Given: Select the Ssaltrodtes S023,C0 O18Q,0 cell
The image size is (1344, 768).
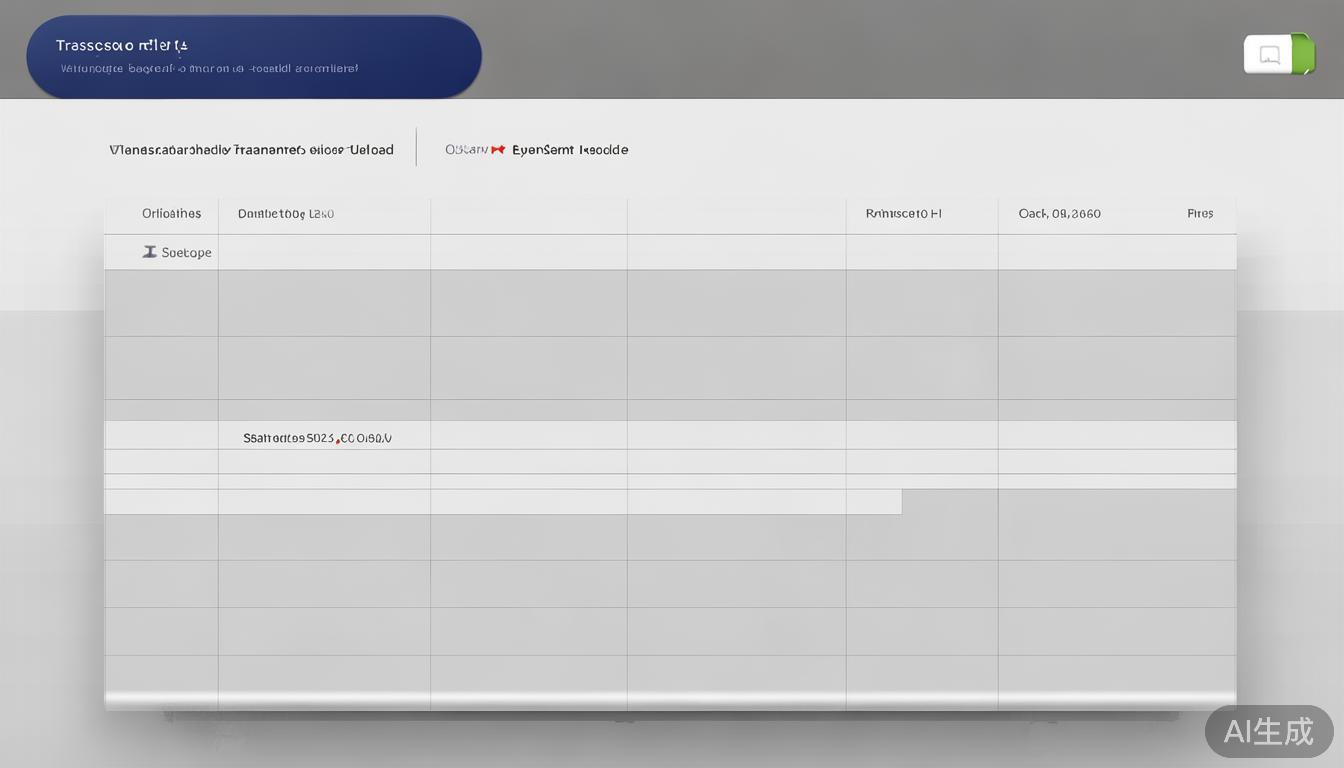Looking at the screenshot, I should pos(317,438).
